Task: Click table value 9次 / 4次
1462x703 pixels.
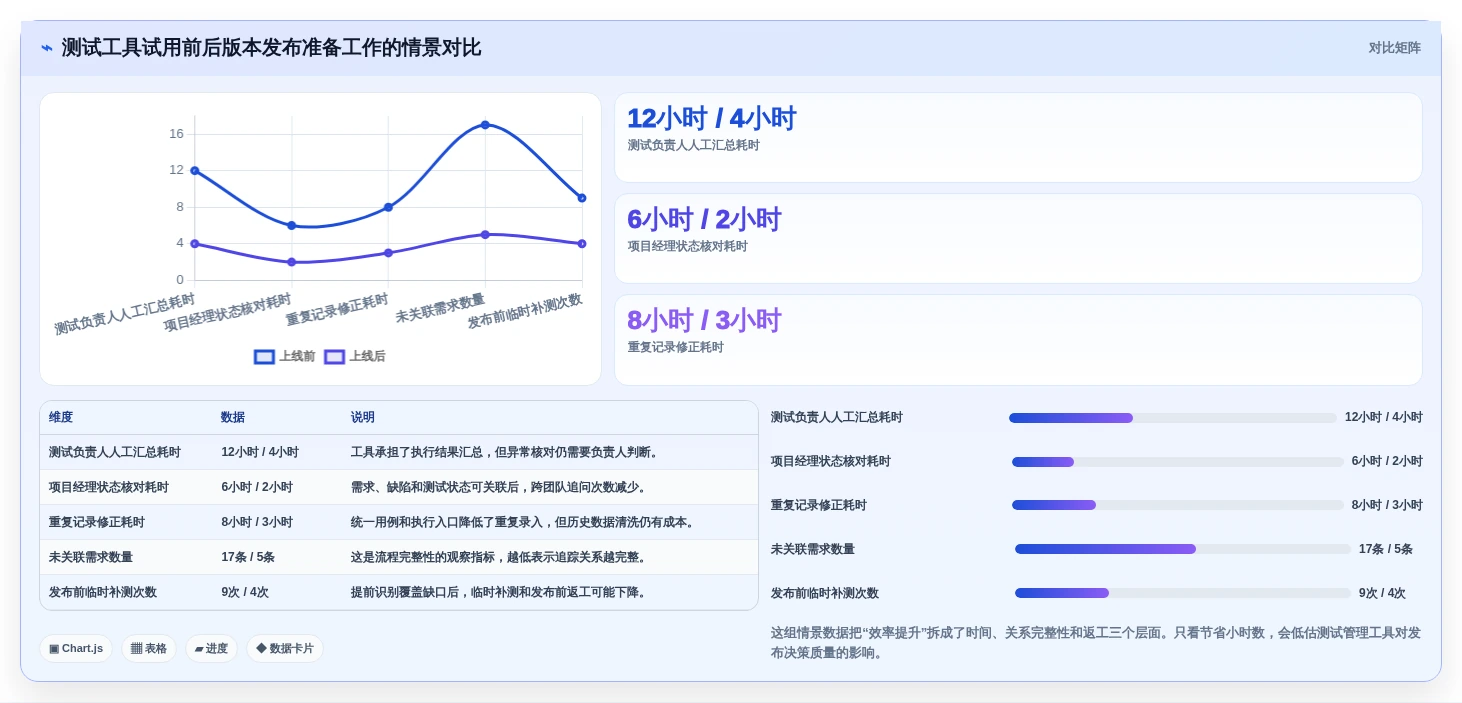Action: point(245,593)
